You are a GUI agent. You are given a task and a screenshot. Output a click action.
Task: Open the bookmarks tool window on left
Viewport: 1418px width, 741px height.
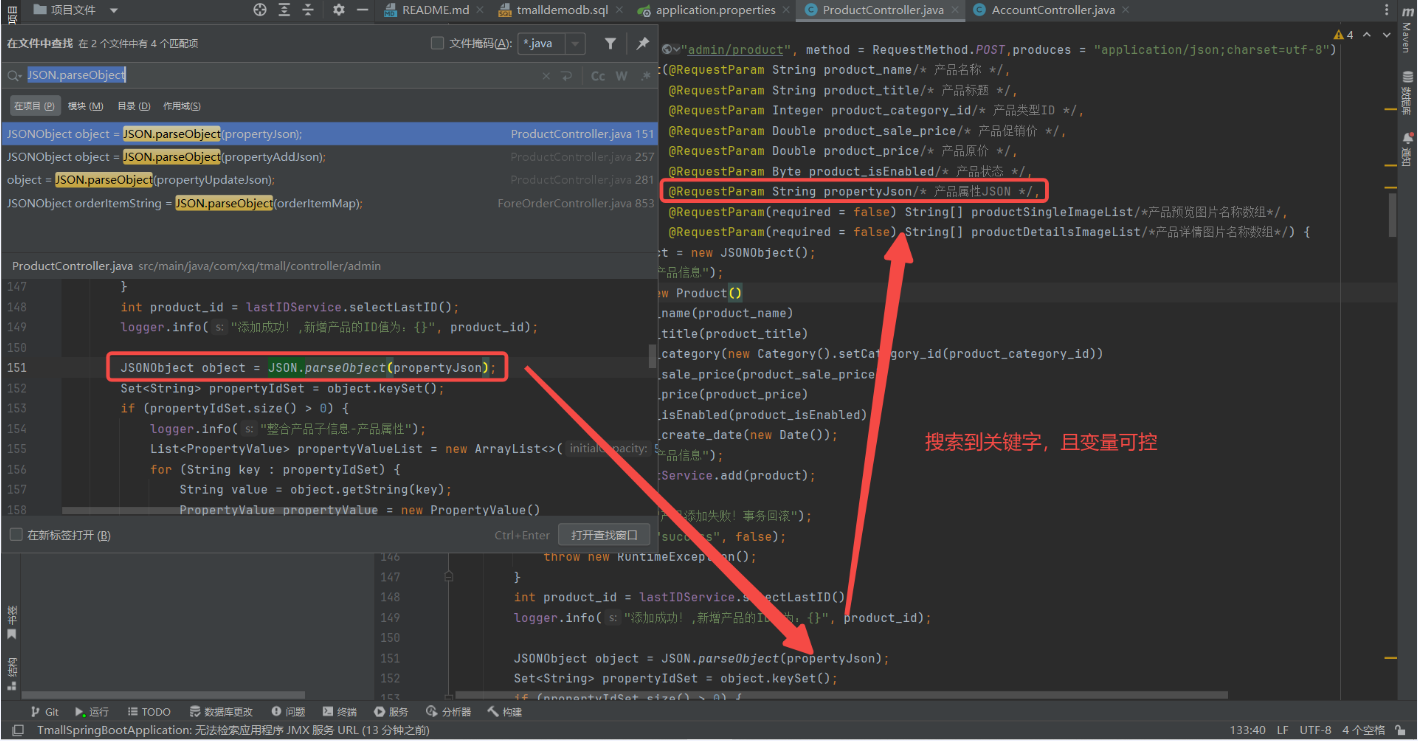11,622
